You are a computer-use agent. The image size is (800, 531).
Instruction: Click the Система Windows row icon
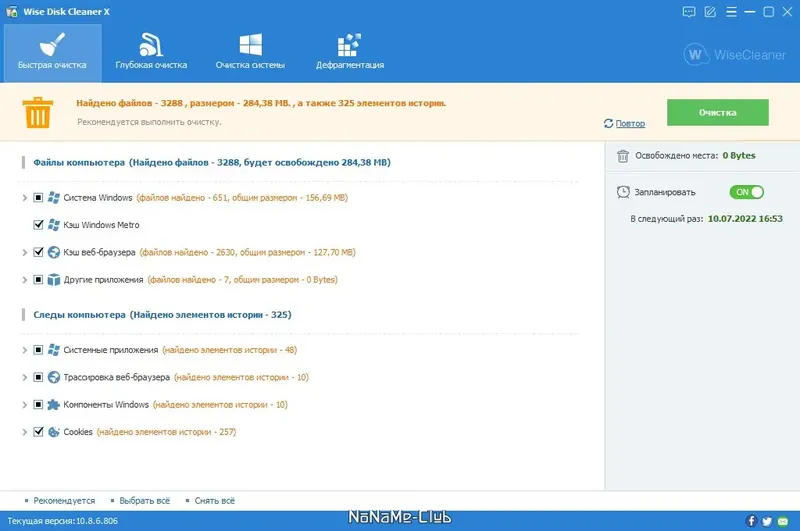pyautogui.click(x=54, y=197)
